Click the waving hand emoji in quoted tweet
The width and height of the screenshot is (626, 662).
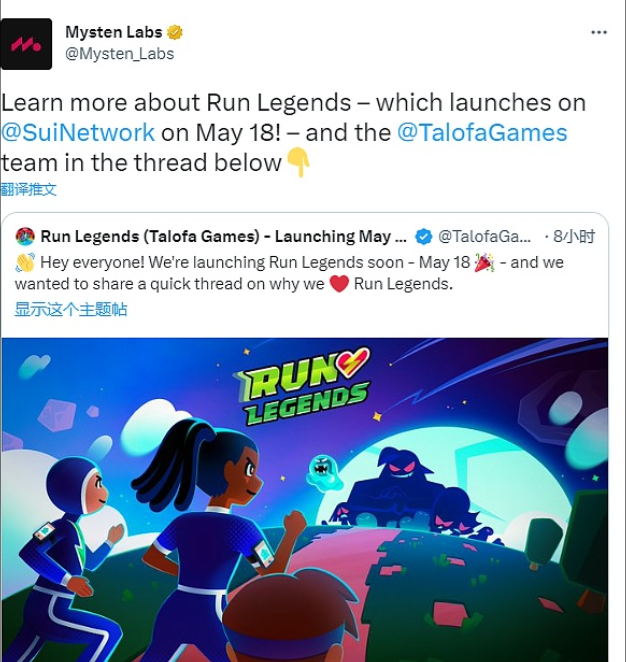(x=25, y=263)
